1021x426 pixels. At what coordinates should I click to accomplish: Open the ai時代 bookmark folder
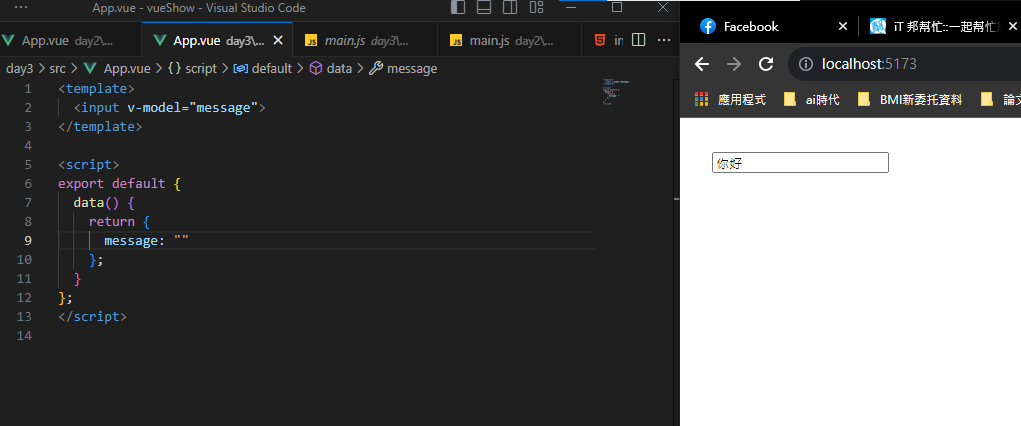(x=812, y=100)
